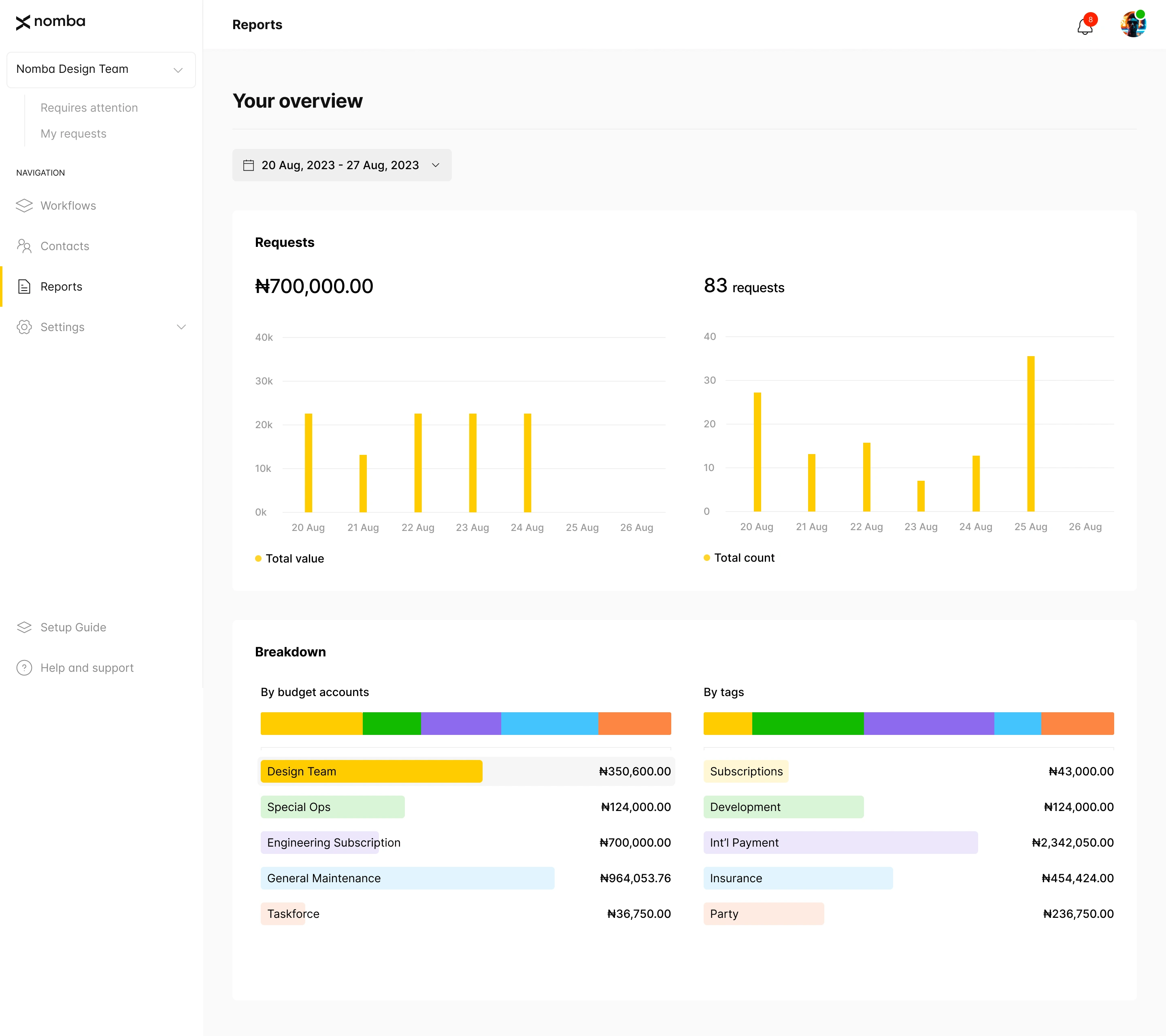
Task: Toggle the Total count legend indicator
Action: pos(707,558)
